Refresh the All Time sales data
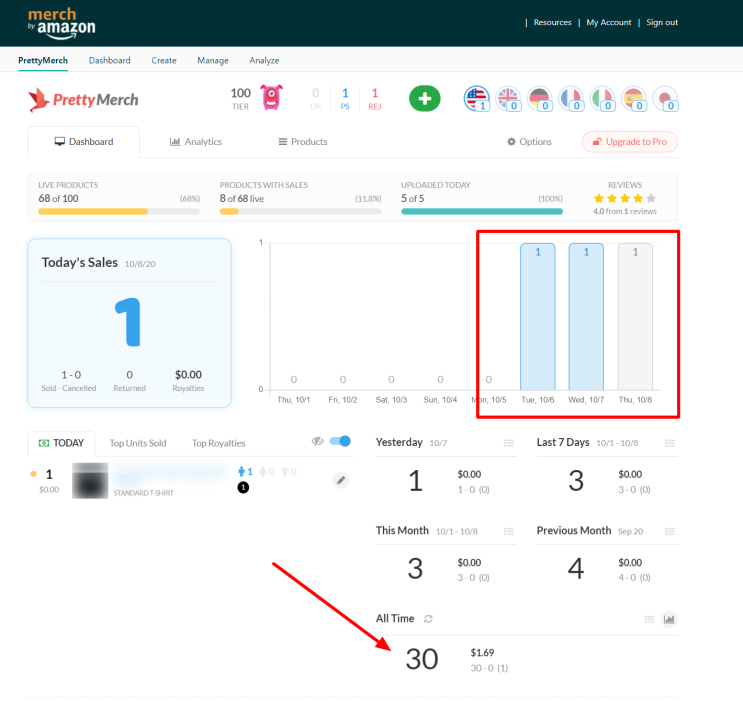The width and height of the screenshot is (743, 704). point(428,619)
